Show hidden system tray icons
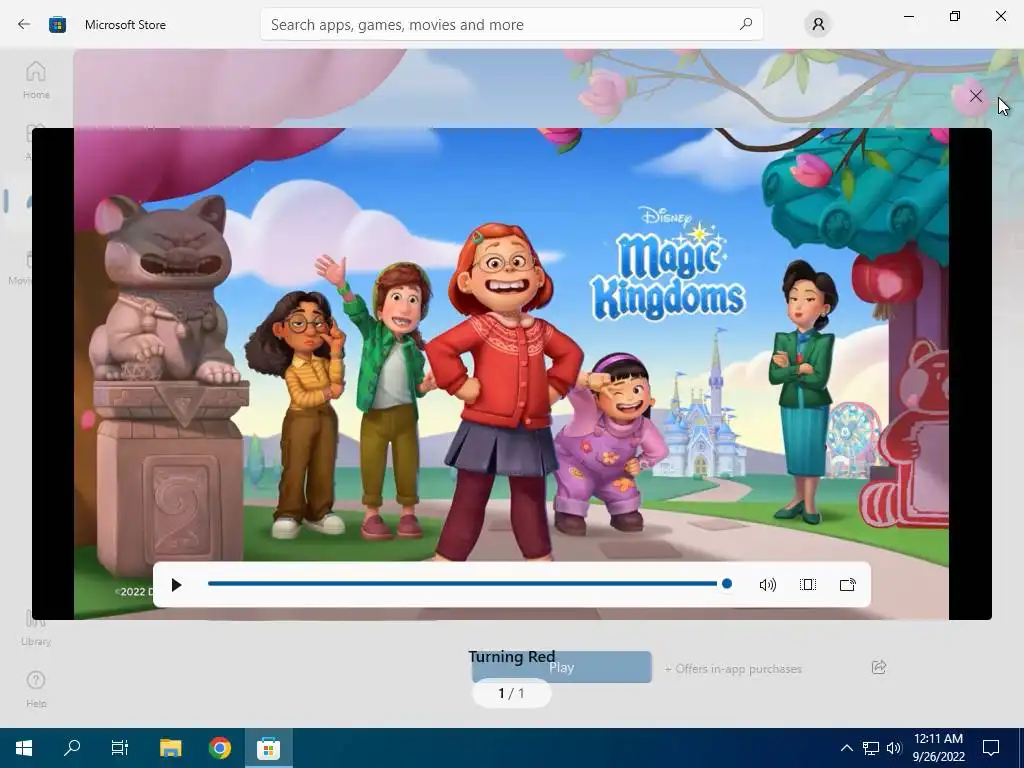Screen dimensions: 1024x768 [x=846, y=748]
